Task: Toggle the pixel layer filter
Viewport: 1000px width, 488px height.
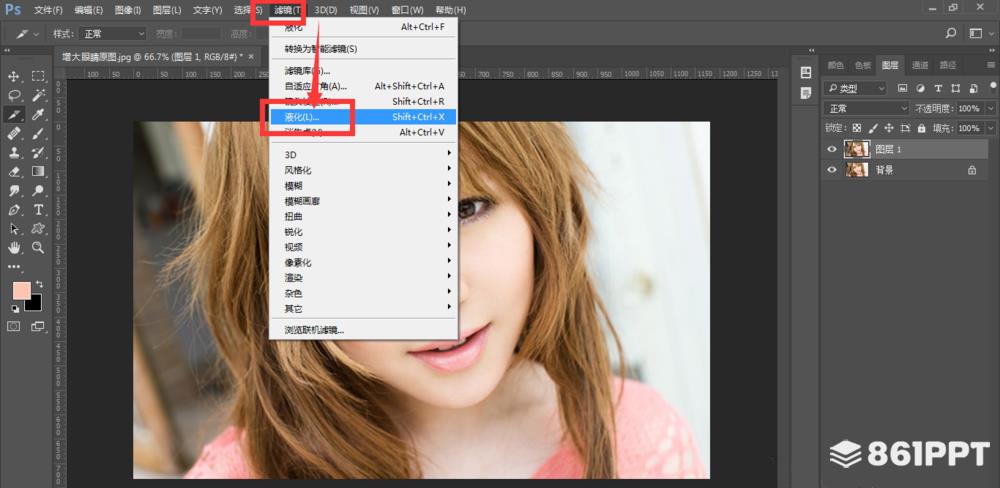Action: (x=902, y=88)
